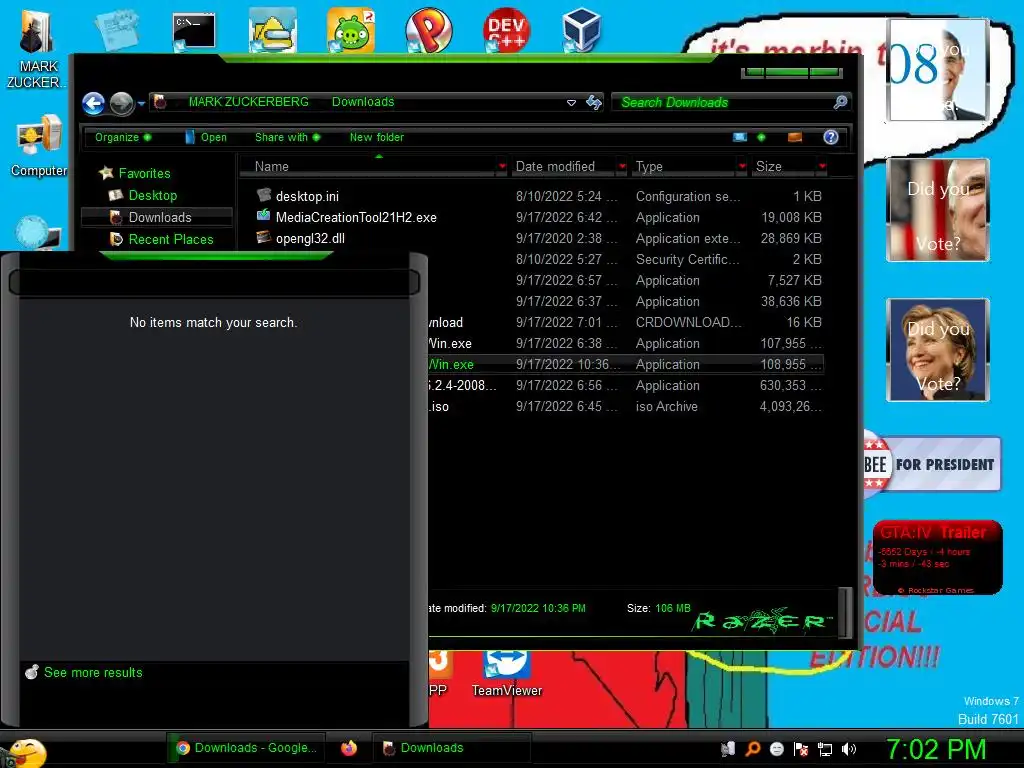The image size is (1024, 768).
Task: Open recent pages dropdown beside Forward arrow
Action: click(x=141, y=103)
